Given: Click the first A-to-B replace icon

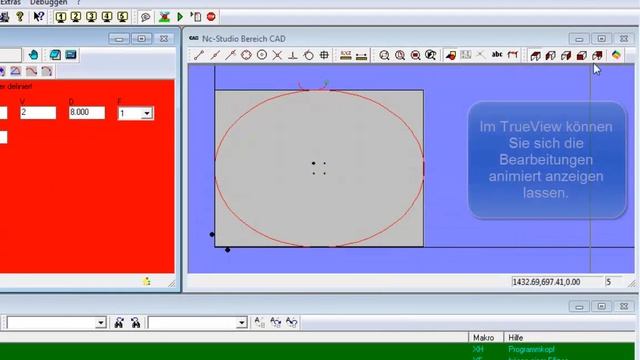Looking at the screenshot, I should point(259,322).
